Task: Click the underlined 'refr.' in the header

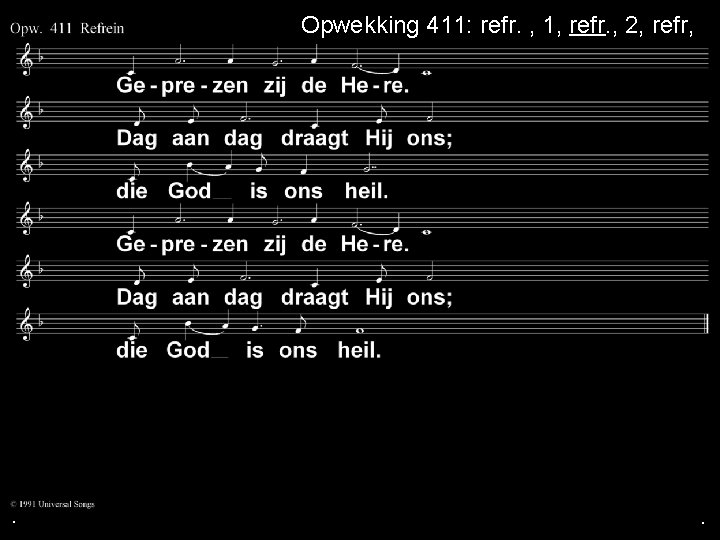Action: point(588,25)
